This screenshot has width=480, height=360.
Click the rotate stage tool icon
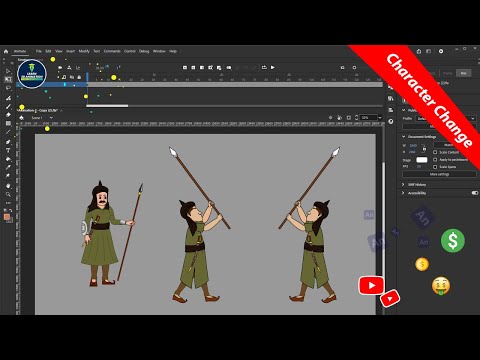pos(339,118)
